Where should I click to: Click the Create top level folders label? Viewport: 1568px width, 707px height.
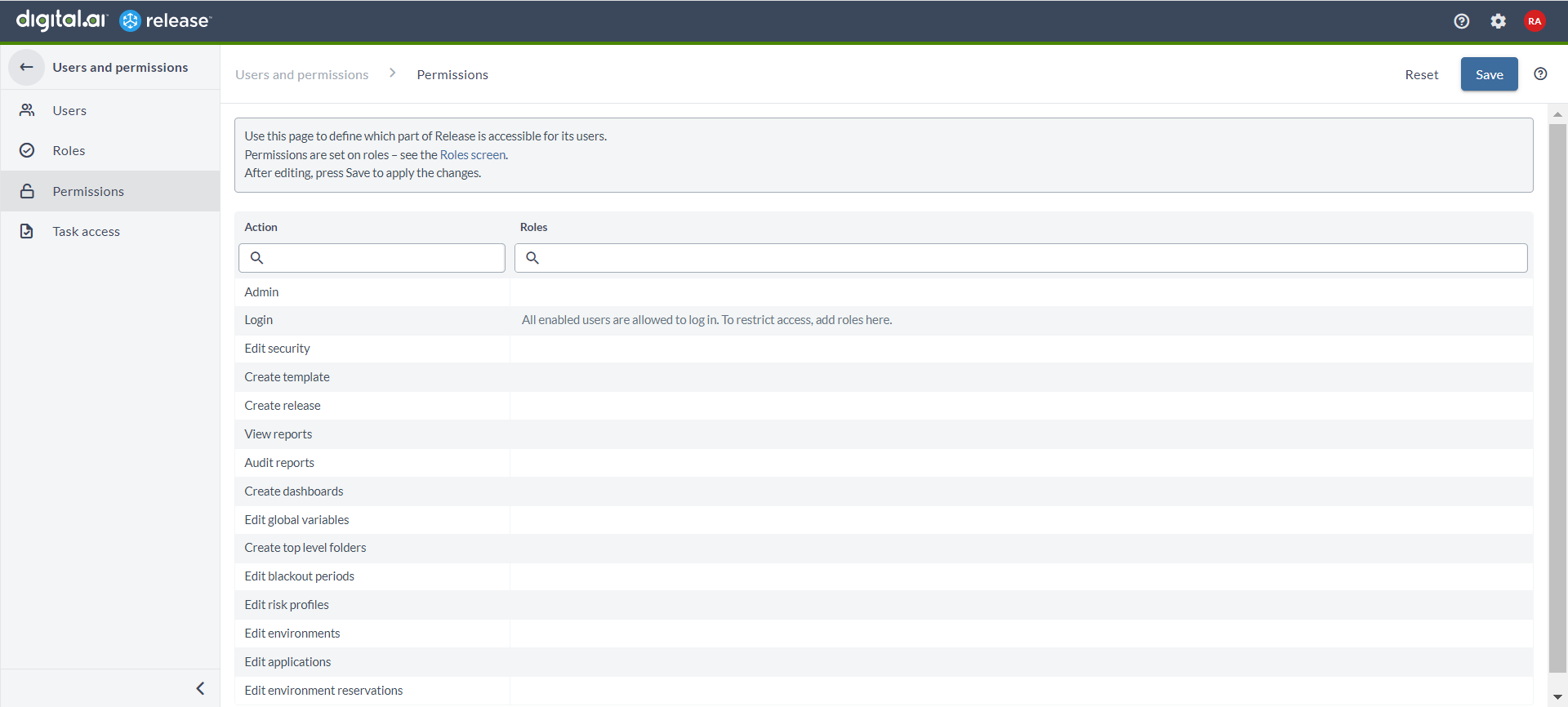pos(305,548)
